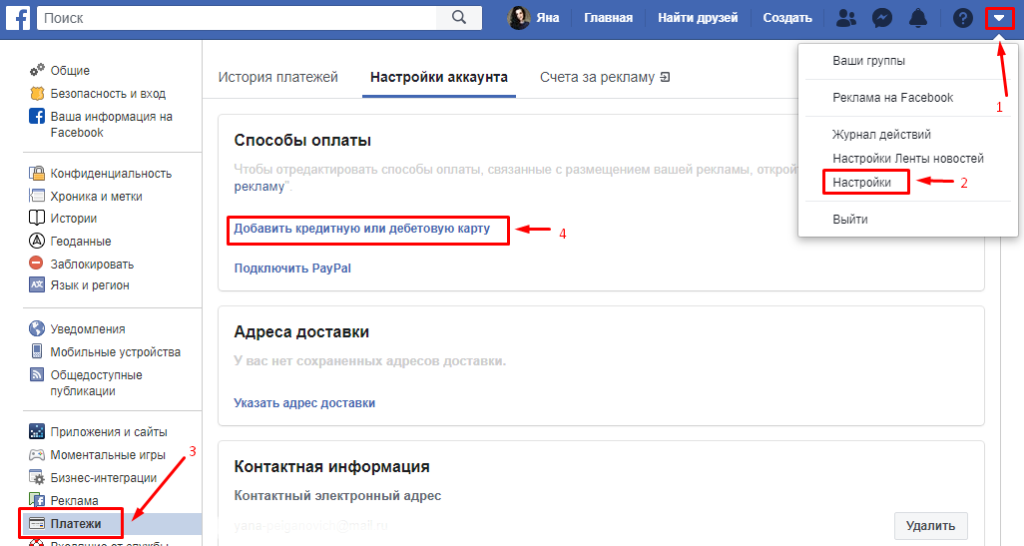The image size is (1024, 546).
Task: Open Общие settings section
Action: 70,71
